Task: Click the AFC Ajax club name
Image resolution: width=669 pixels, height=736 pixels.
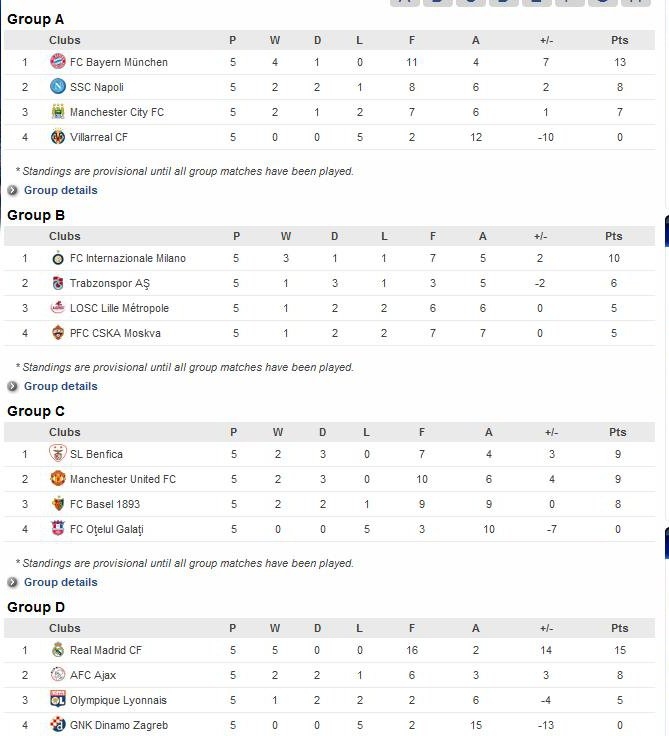Action: [x=93, y=675]
